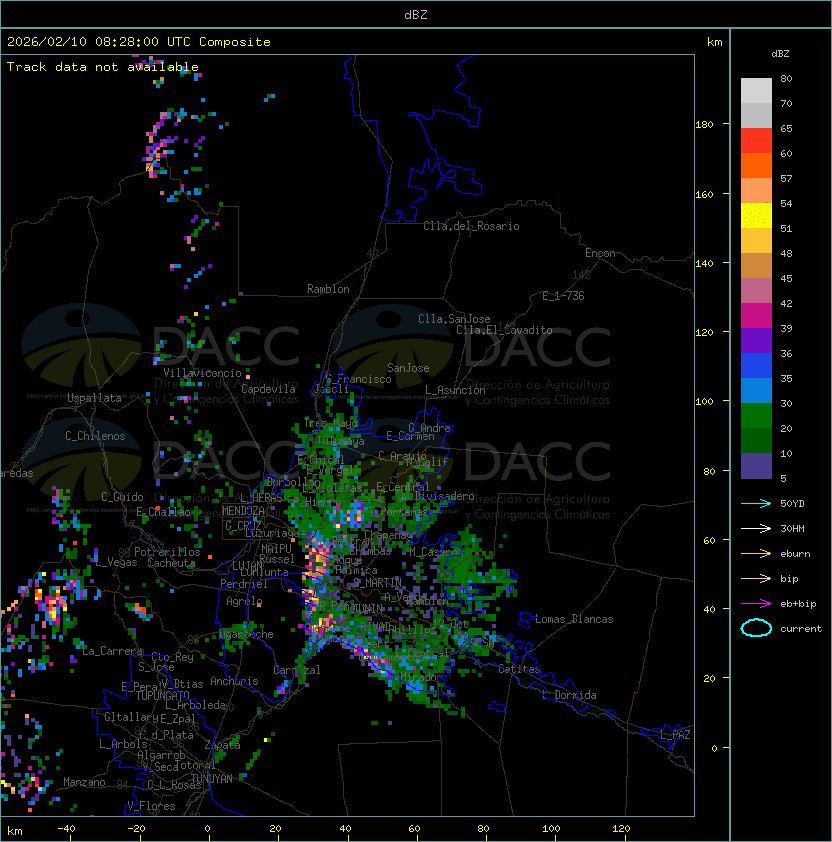Click the 'Villavicencio' place label

[202, 373]
